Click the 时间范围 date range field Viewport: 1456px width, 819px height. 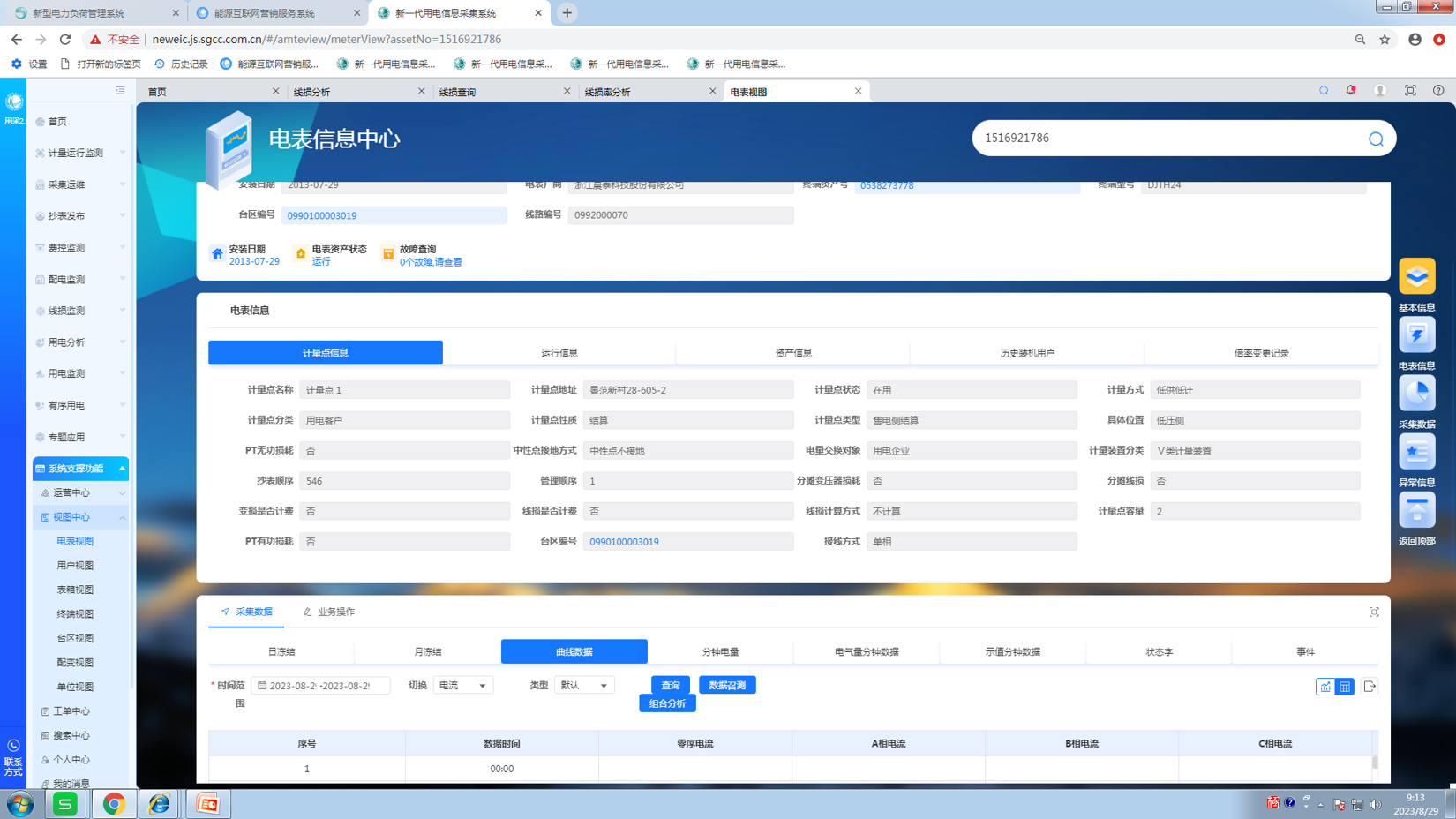click(x=320, y=686)
